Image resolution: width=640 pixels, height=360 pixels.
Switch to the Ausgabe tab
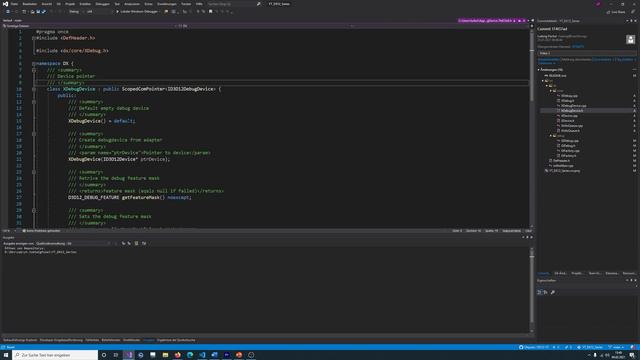click(x=149, y=340)
